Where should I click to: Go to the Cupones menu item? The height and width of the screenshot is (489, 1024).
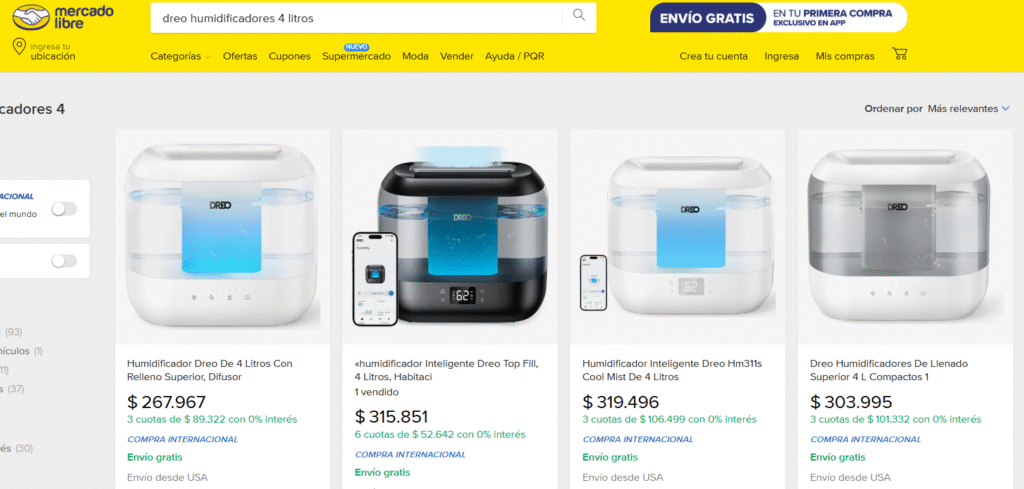tap(289, 56)
